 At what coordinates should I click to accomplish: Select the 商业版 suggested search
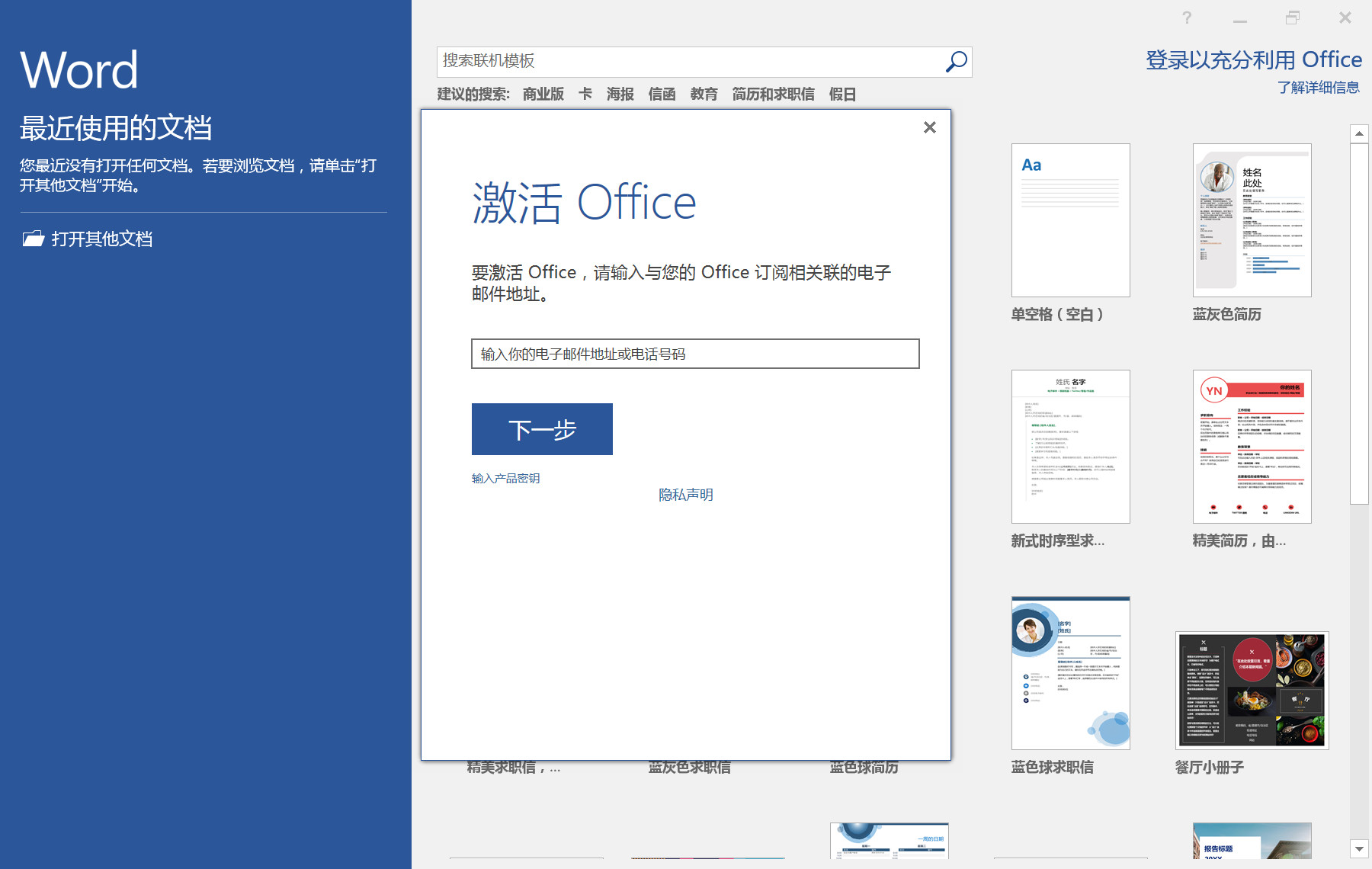(543, 94)
